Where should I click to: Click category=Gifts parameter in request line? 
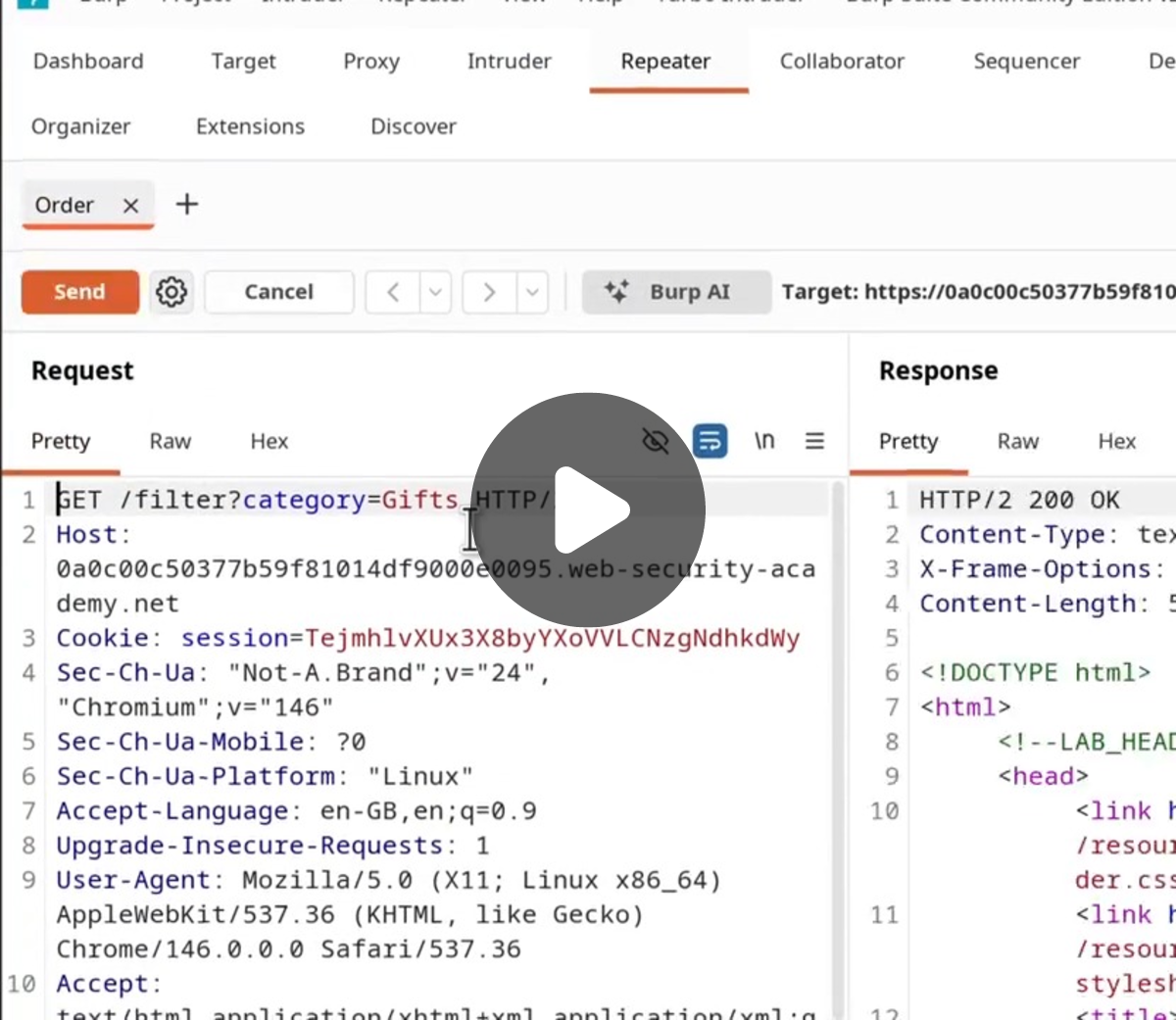350,500
